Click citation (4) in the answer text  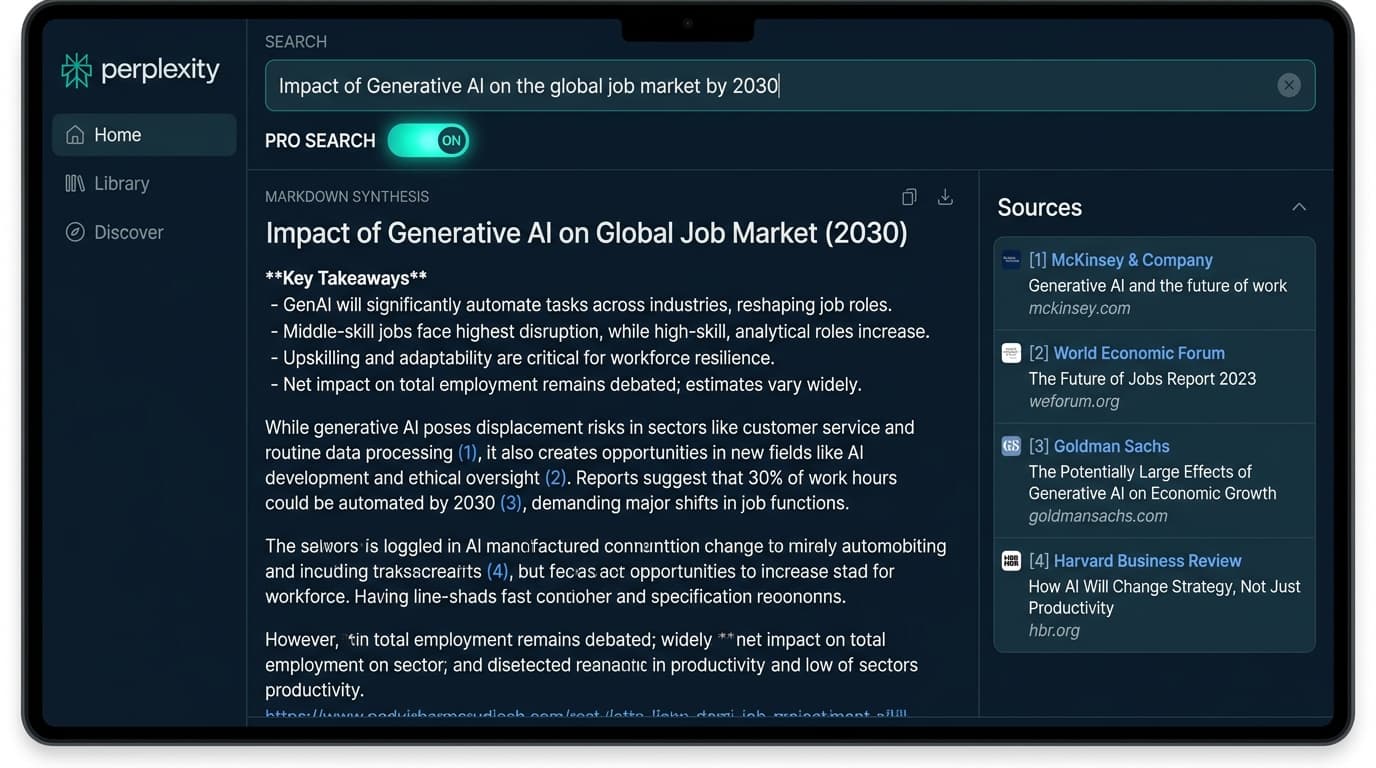498,572
